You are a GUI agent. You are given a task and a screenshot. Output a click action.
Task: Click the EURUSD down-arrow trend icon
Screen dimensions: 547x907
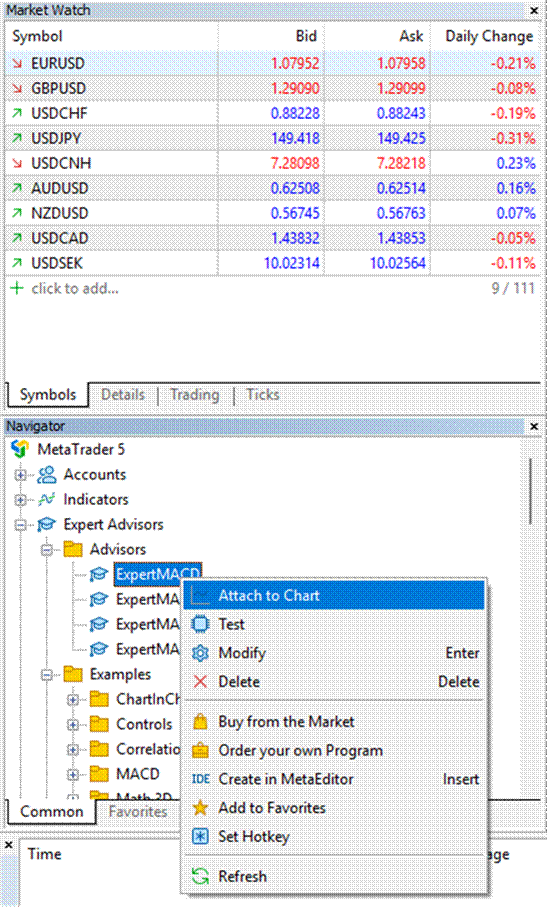point(17,64)
